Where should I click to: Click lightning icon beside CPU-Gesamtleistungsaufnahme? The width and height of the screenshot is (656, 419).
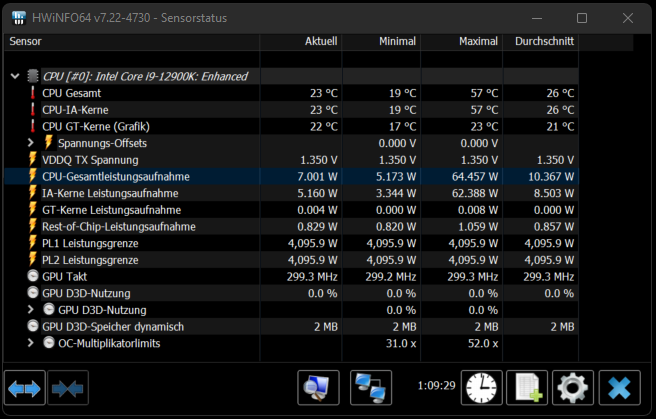[33, 176]
